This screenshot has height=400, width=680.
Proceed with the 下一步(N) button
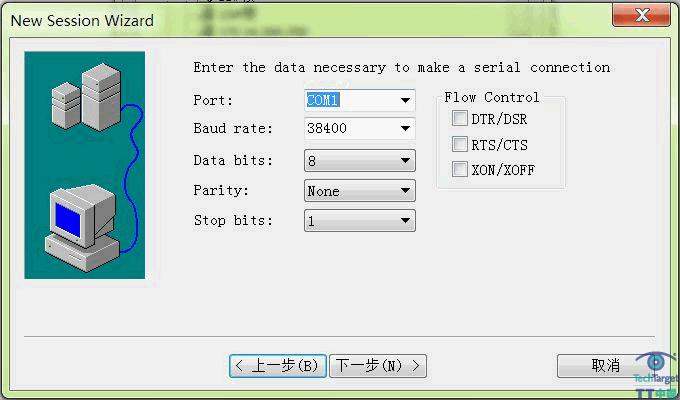tap(379, 366)
